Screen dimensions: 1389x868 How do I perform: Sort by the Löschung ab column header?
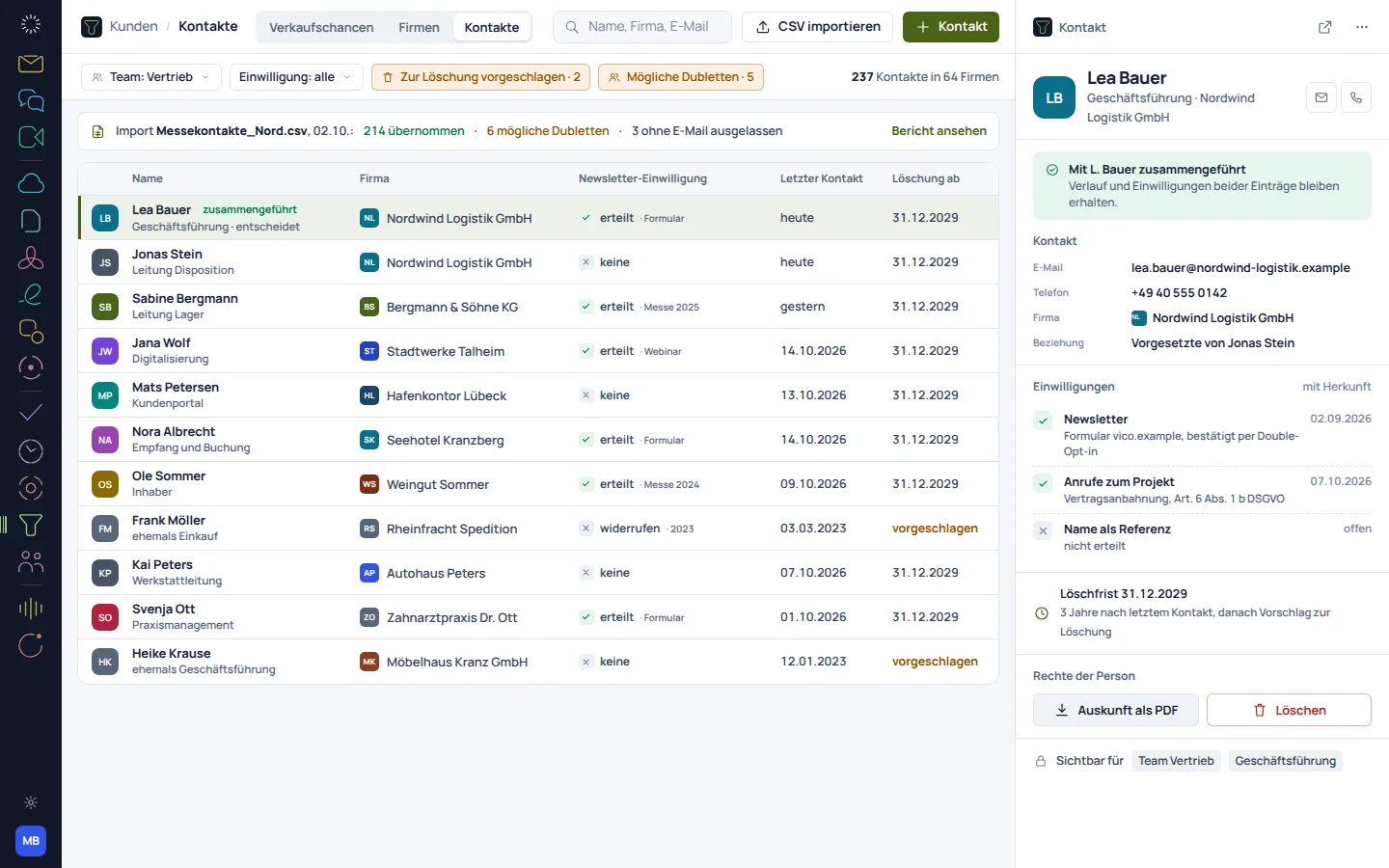(x=925, y=178)
